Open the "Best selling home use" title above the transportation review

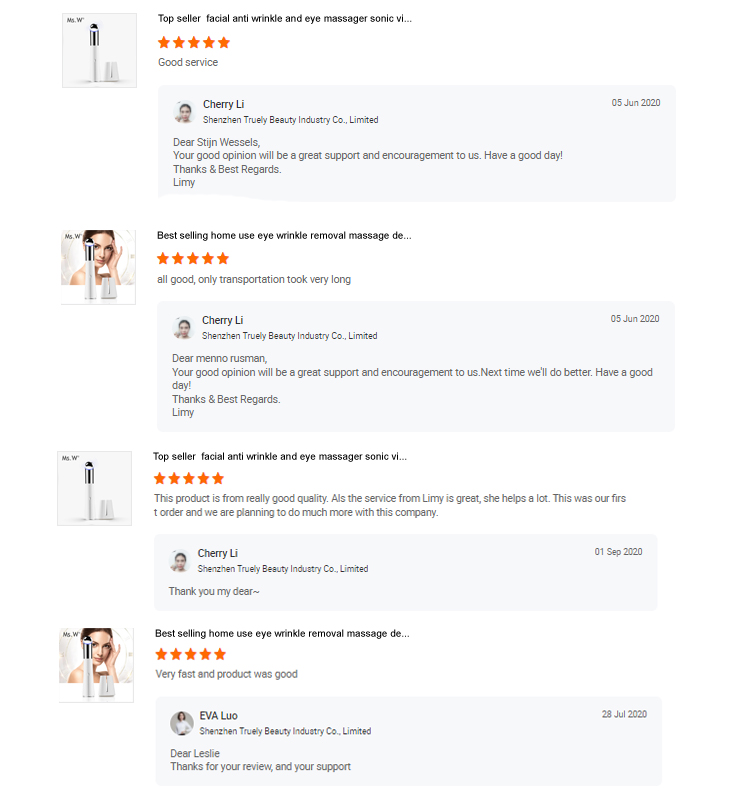[x=283, y=236]
